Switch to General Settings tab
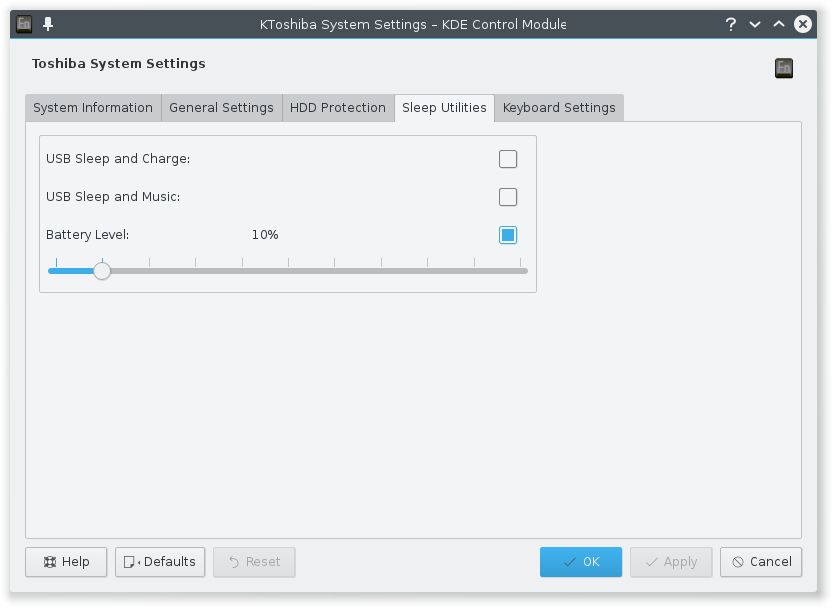Viewport: 833px width, 608px height. click(222, 108)
